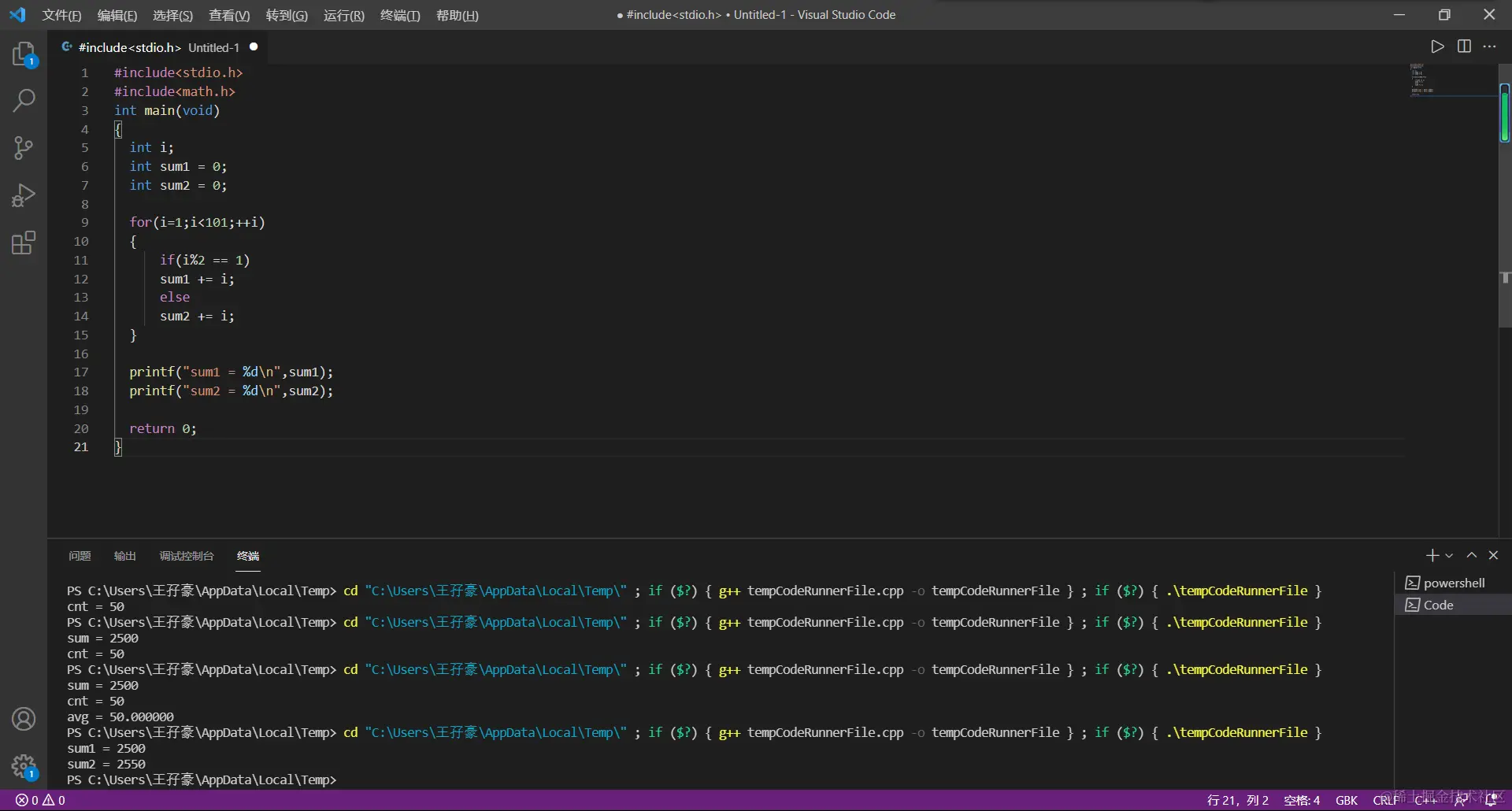The width and height of the screenshot is (1512, 811).
Task: Open the terminal launch profile dropdown
Action: coord(1449,556)
